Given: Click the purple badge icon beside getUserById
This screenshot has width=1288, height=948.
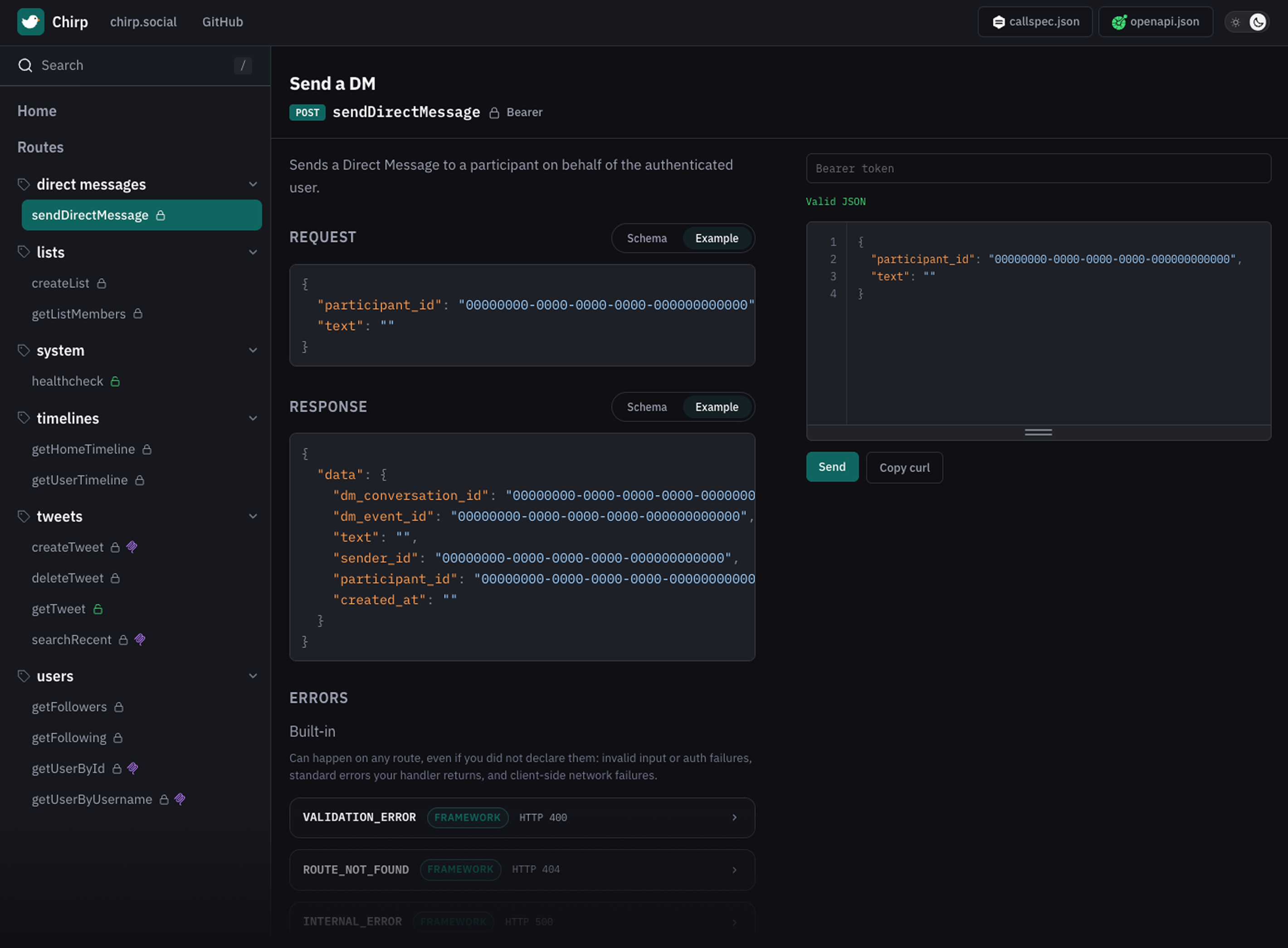Looking at the screenshot, I should [x=133, y=768].
